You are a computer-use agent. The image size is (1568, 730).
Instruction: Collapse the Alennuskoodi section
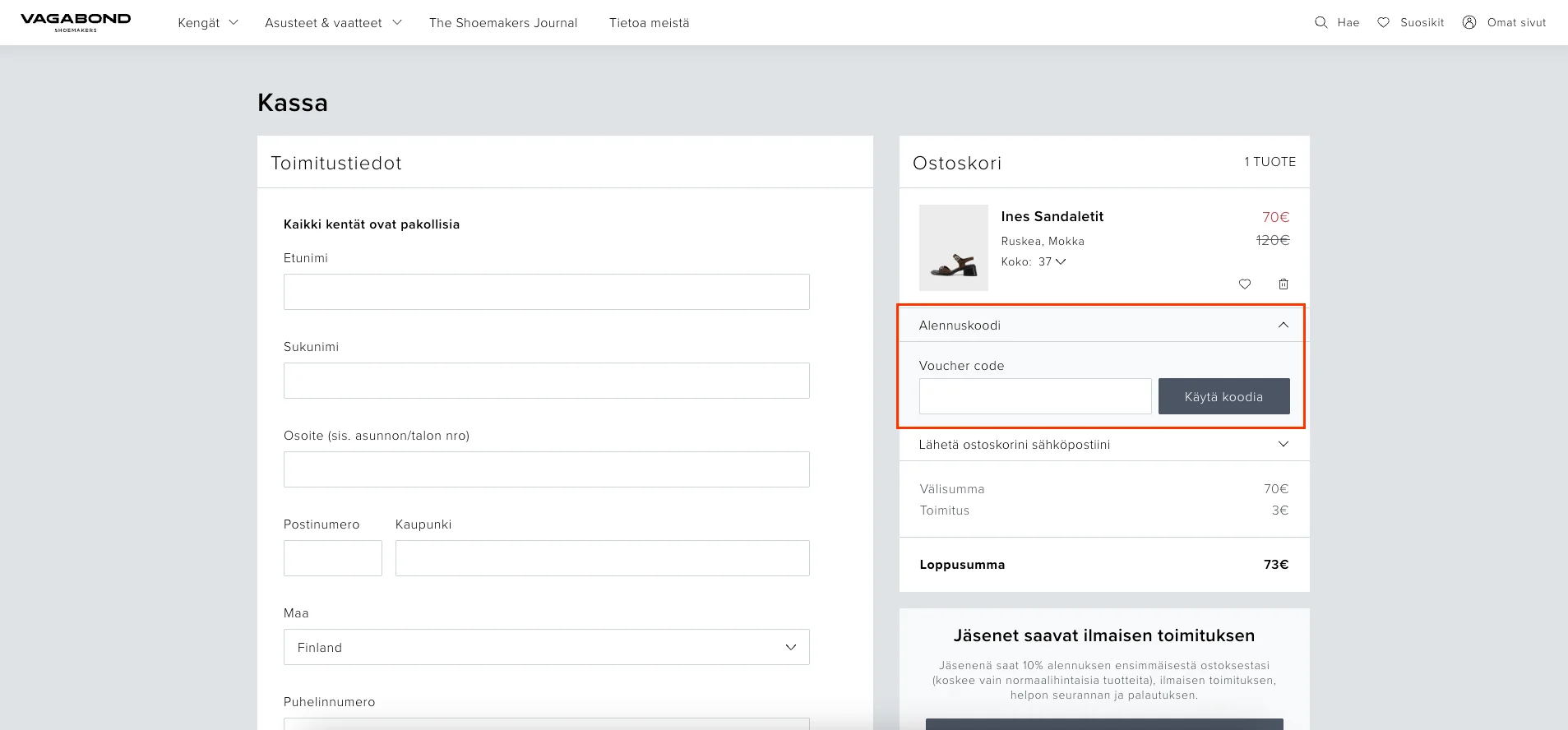[x=1104, y=326]
